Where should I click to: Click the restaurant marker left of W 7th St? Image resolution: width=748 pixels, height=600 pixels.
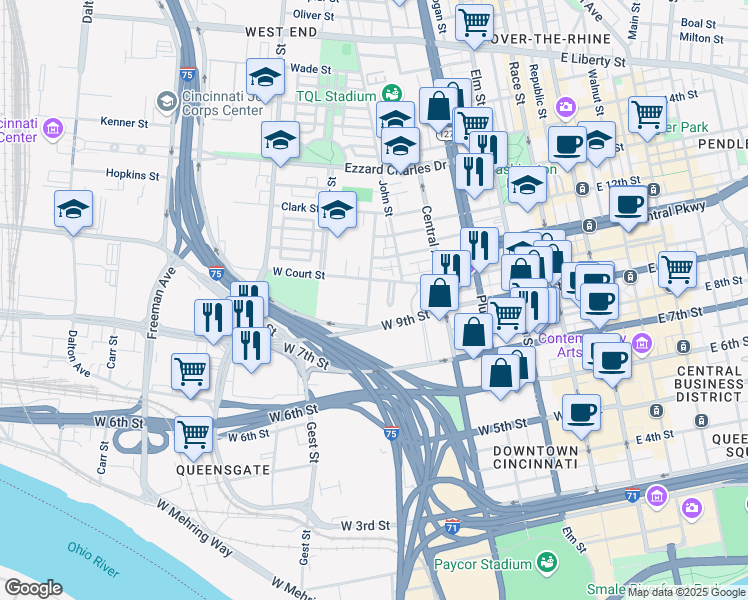251,348
